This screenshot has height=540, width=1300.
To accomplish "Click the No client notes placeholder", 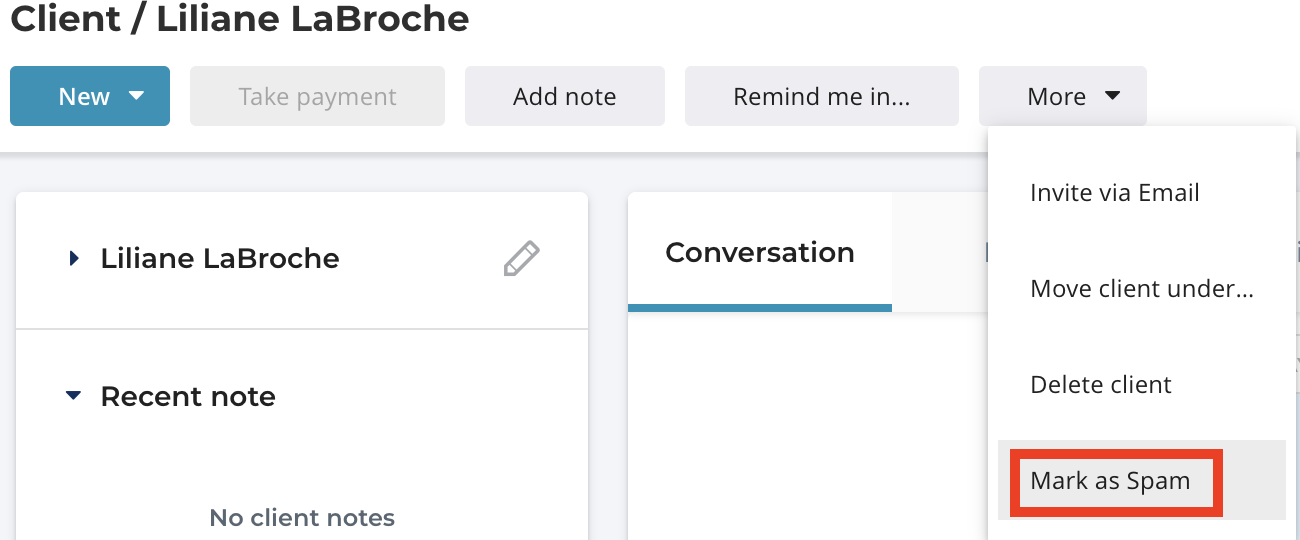I will click(302, 518).
